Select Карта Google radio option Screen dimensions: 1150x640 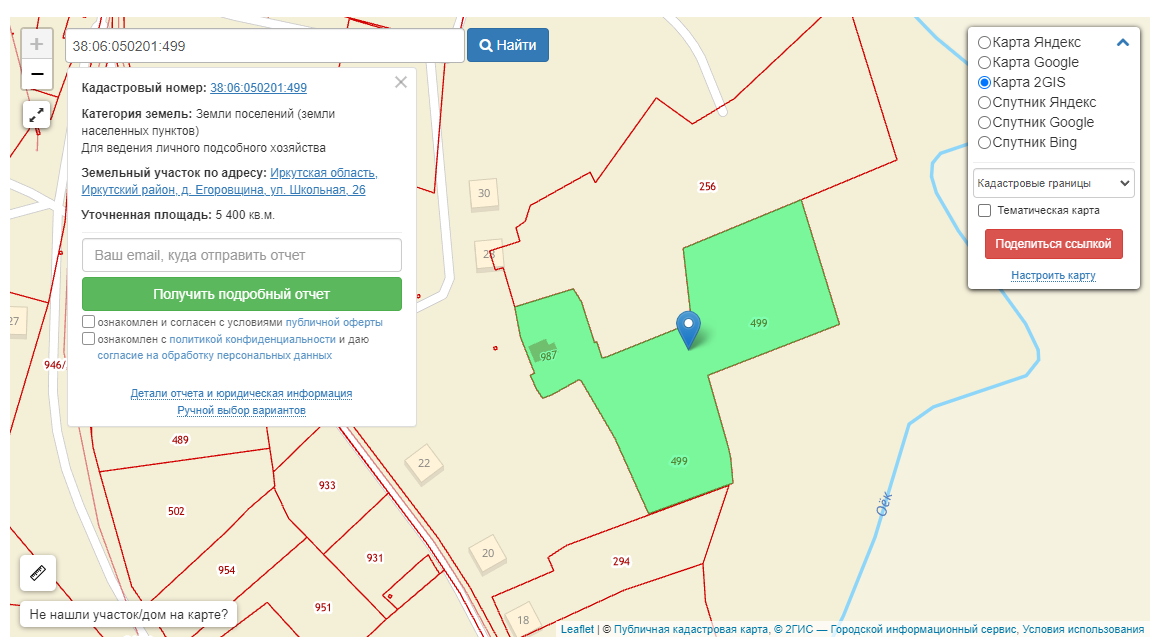point(984,62)
